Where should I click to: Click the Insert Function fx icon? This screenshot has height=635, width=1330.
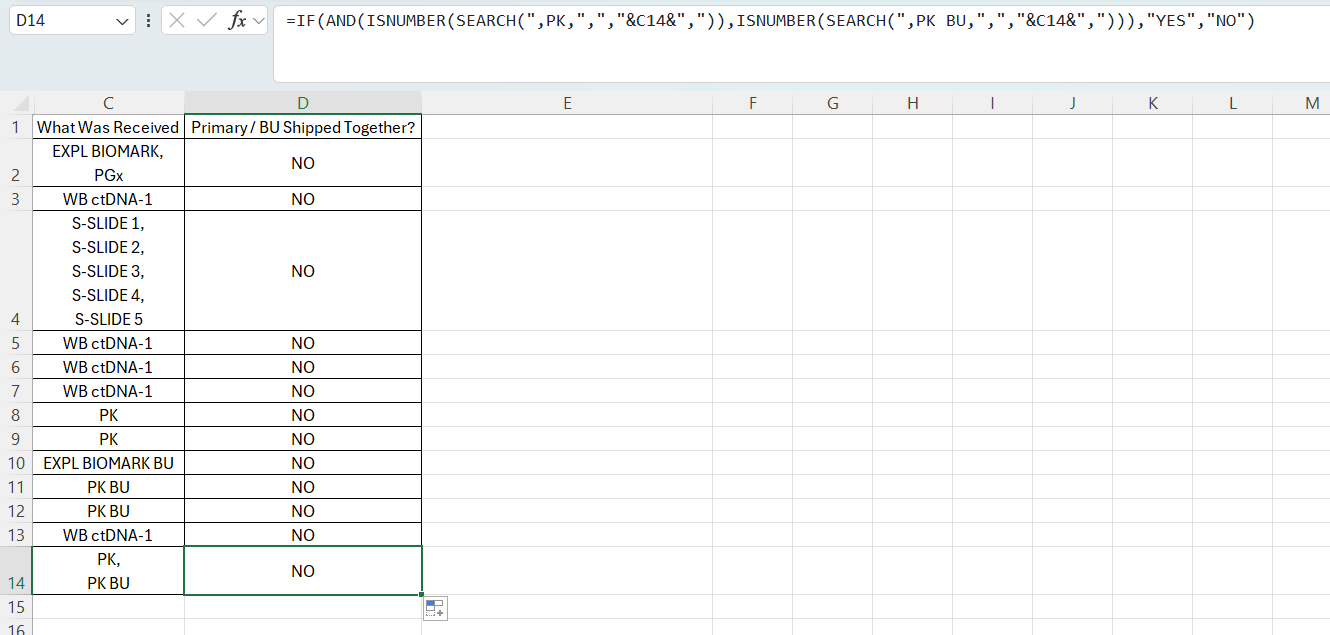[x=237, y=21]
